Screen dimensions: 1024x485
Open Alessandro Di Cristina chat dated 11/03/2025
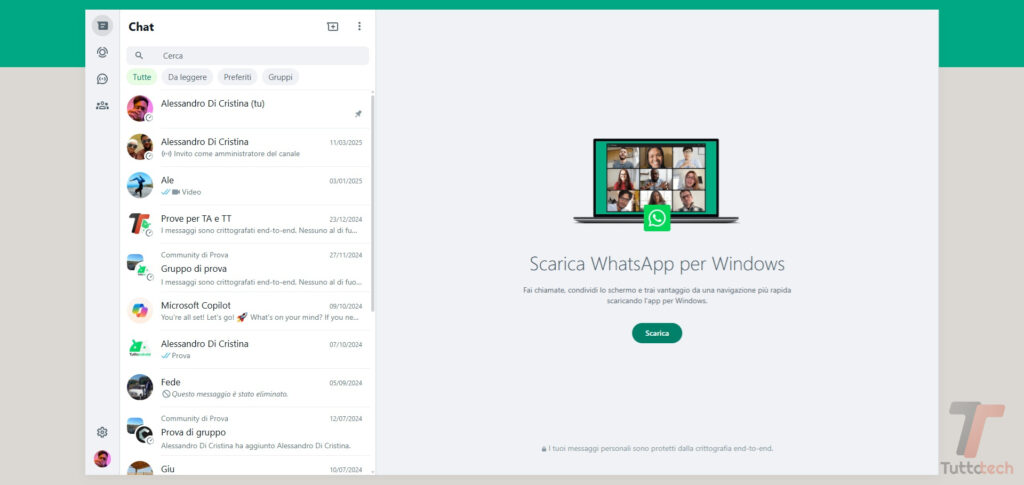pos(245,148)
